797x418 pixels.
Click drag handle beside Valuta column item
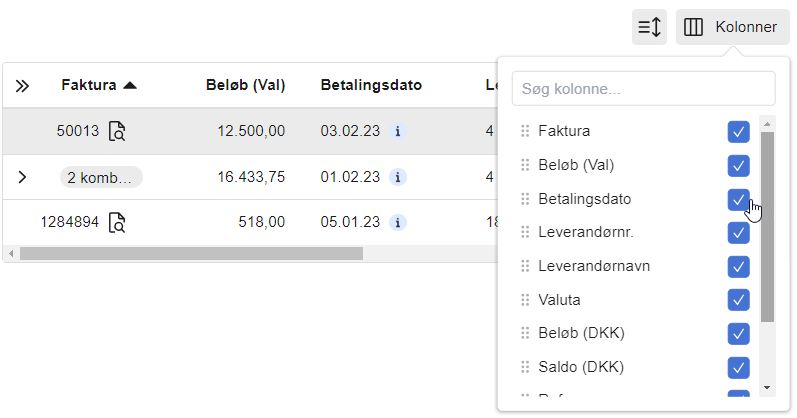click(x=525, y=299)
